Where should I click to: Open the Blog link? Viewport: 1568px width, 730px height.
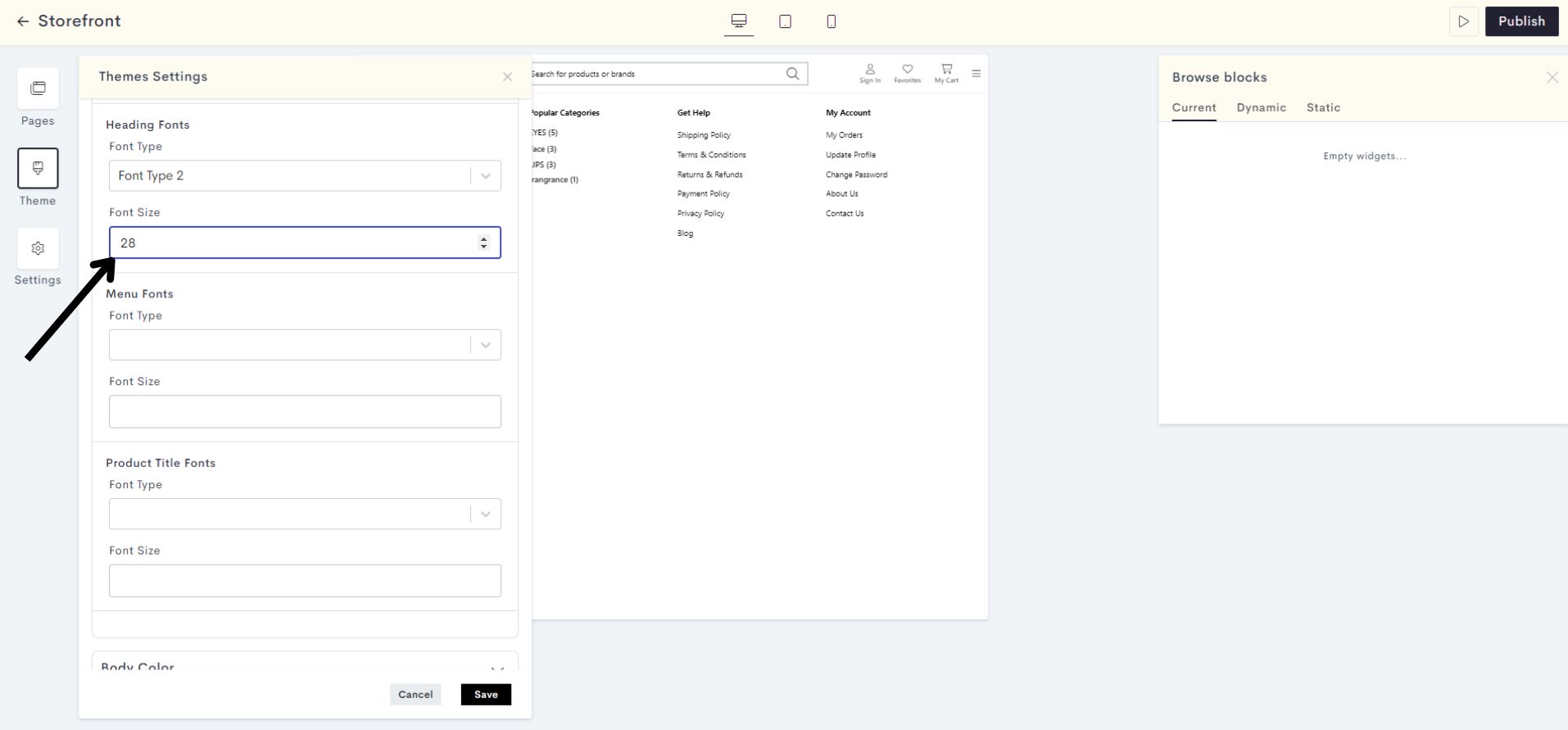pos(685,234)
